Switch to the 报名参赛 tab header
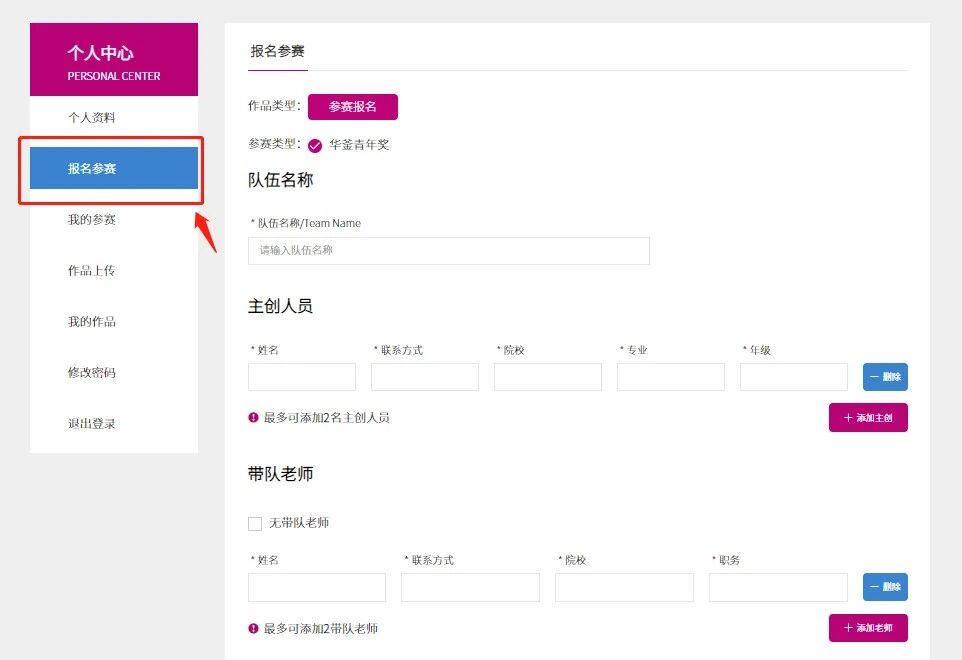This screenshot has height=660, width=962. [x=277, y=51]
